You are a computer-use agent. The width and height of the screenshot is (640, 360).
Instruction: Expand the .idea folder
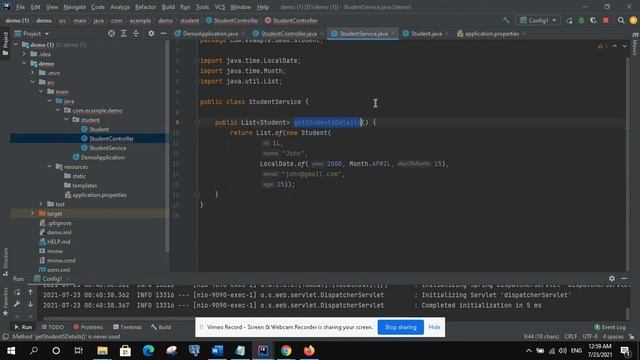point(24,54)
